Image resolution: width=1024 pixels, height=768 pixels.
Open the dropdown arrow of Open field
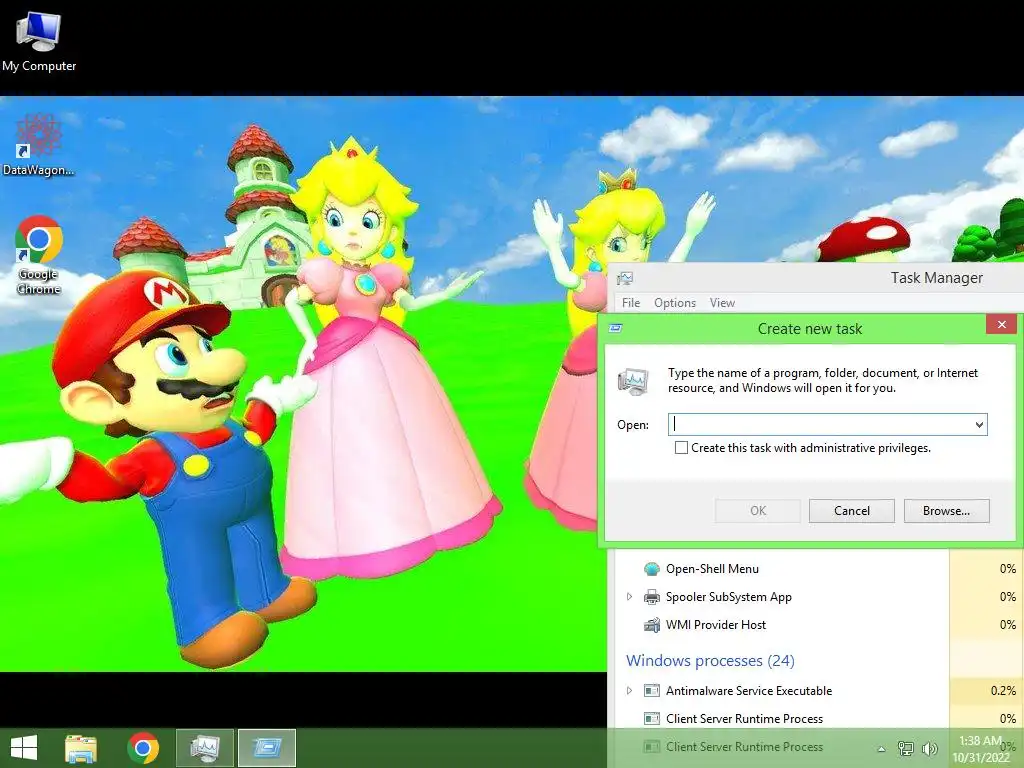coord(979,424)
